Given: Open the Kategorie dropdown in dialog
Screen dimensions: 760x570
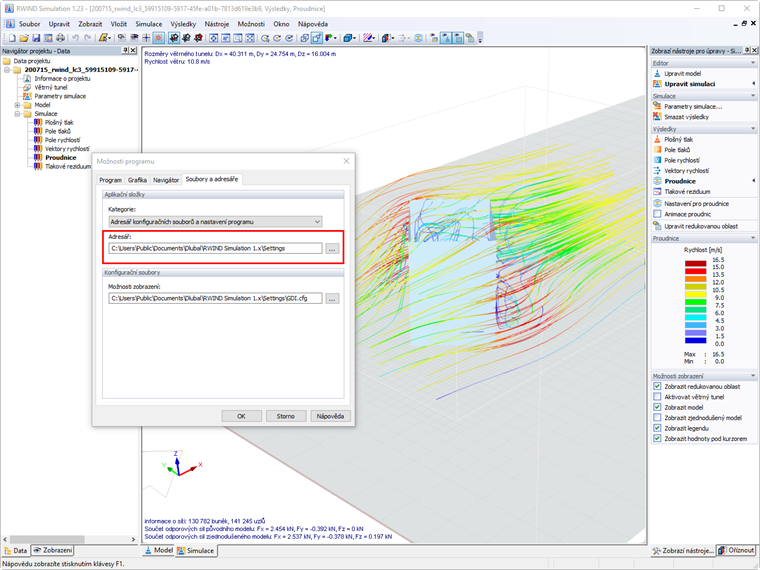Looking at the screenshot, I should tap(215, 222).
